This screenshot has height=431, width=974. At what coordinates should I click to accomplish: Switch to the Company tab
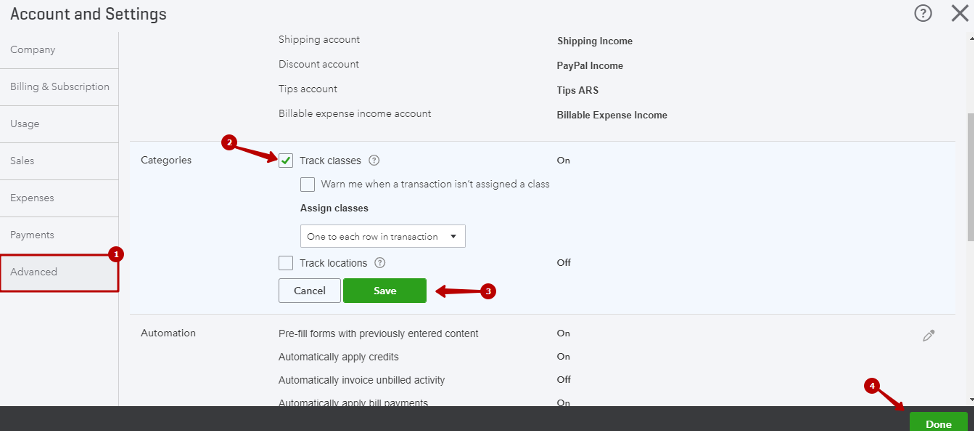point(59,50)
